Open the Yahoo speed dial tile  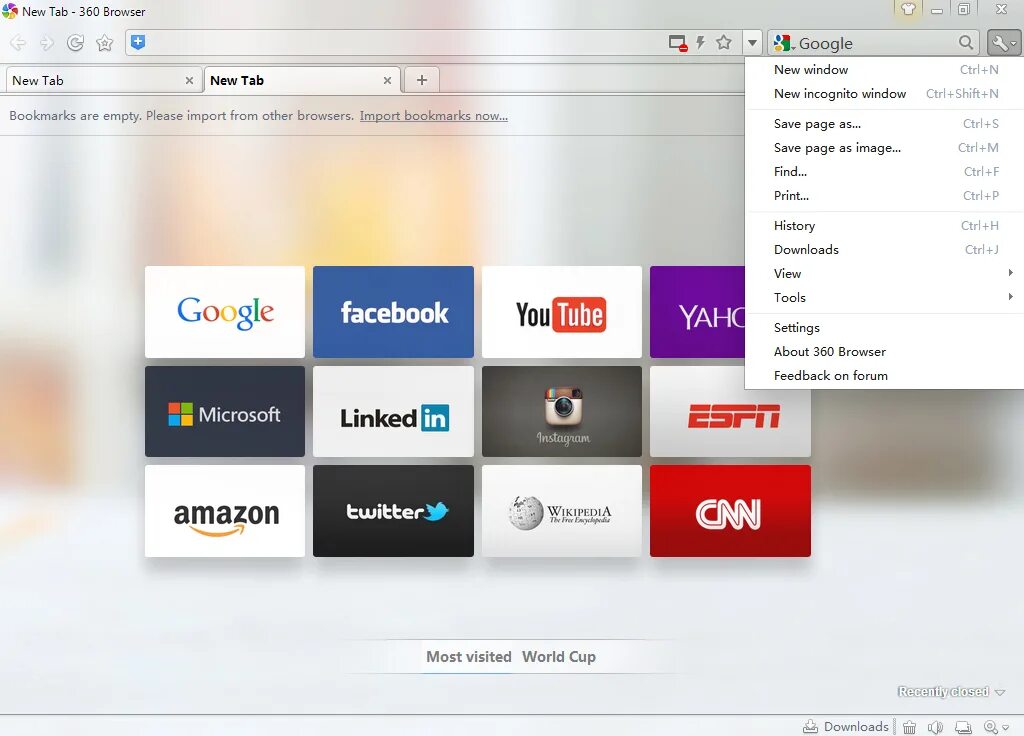[697, 312]
